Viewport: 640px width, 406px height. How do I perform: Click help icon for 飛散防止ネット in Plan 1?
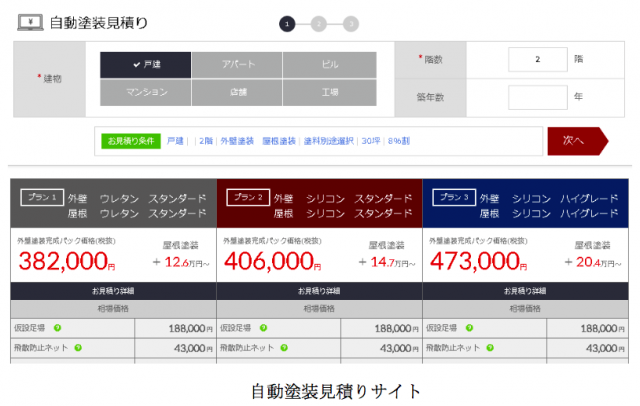point(77,348)
